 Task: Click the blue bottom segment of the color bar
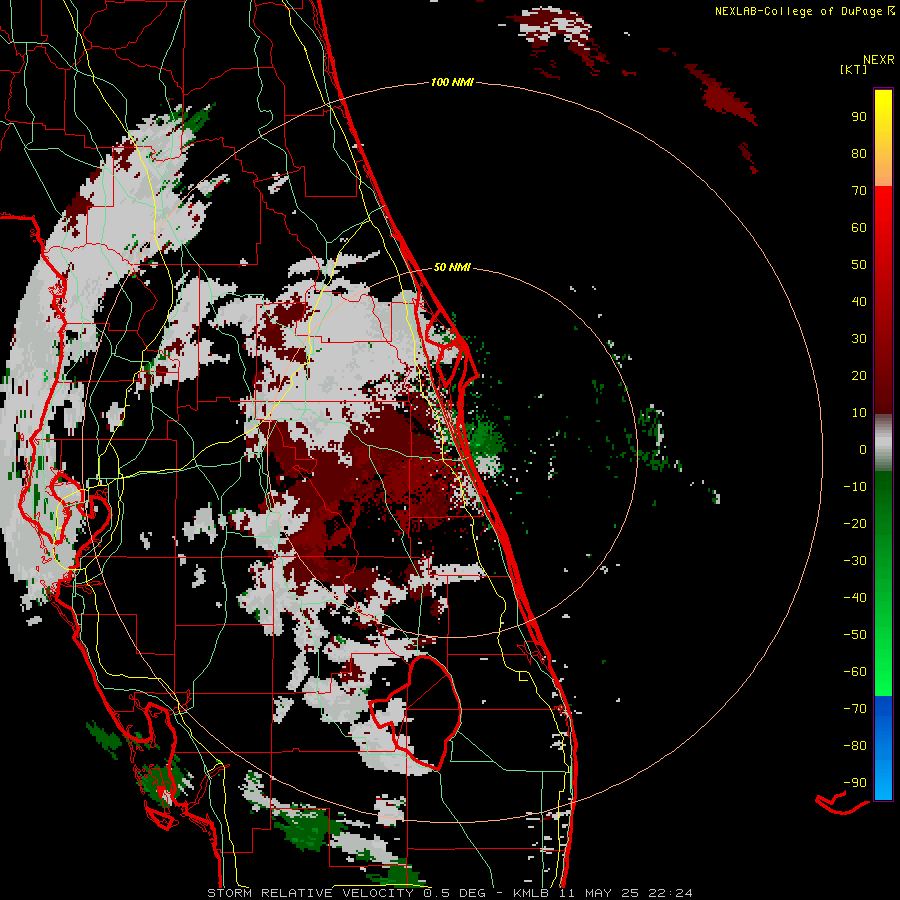pos(883,747)
